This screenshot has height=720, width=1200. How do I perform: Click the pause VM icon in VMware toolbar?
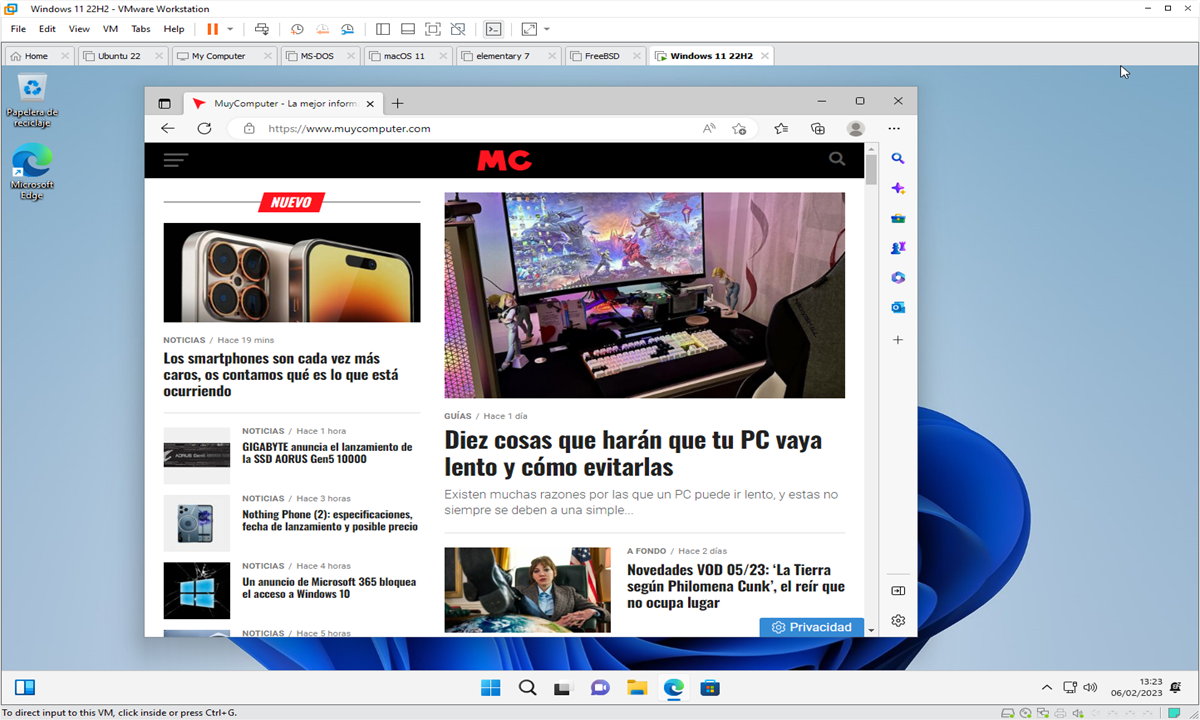coord(212,29)
